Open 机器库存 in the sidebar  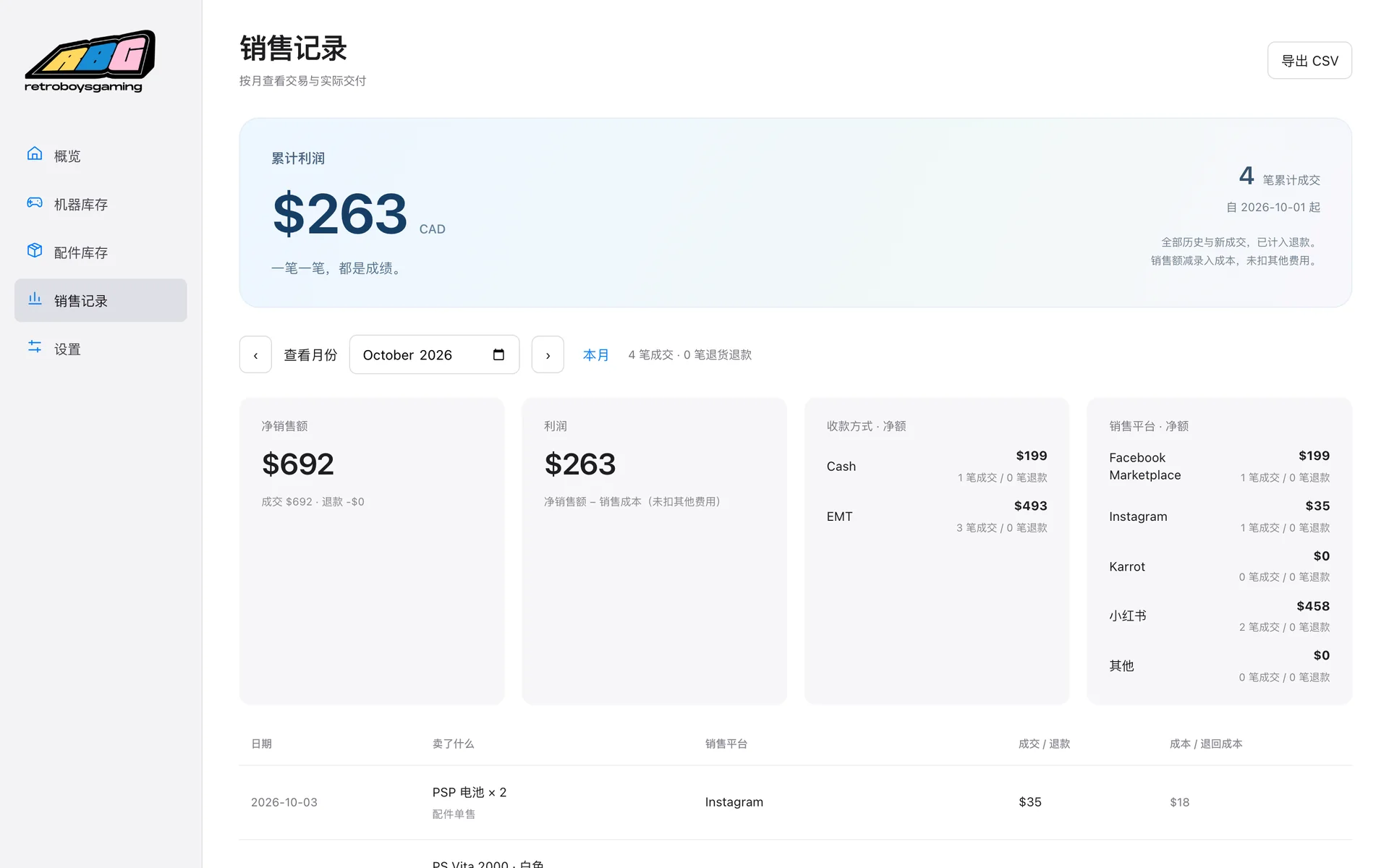tap(101, 204)
